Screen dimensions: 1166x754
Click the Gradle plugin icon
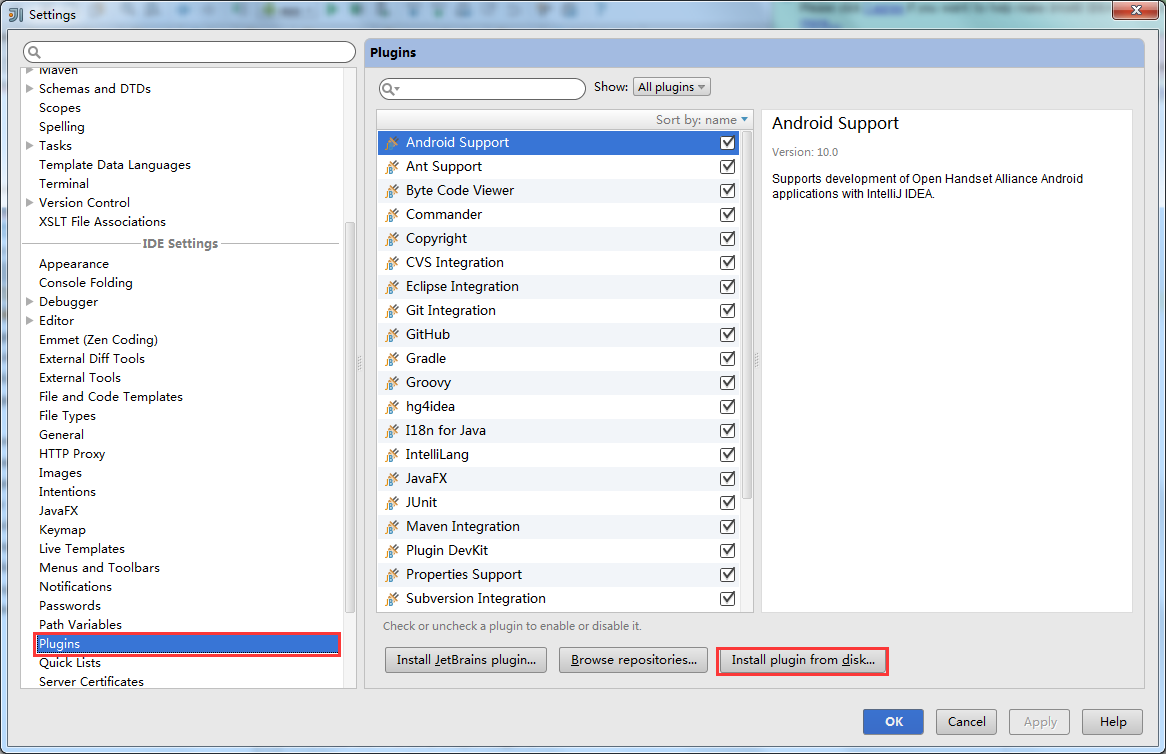pyautogui.click(x=392, y=358)
